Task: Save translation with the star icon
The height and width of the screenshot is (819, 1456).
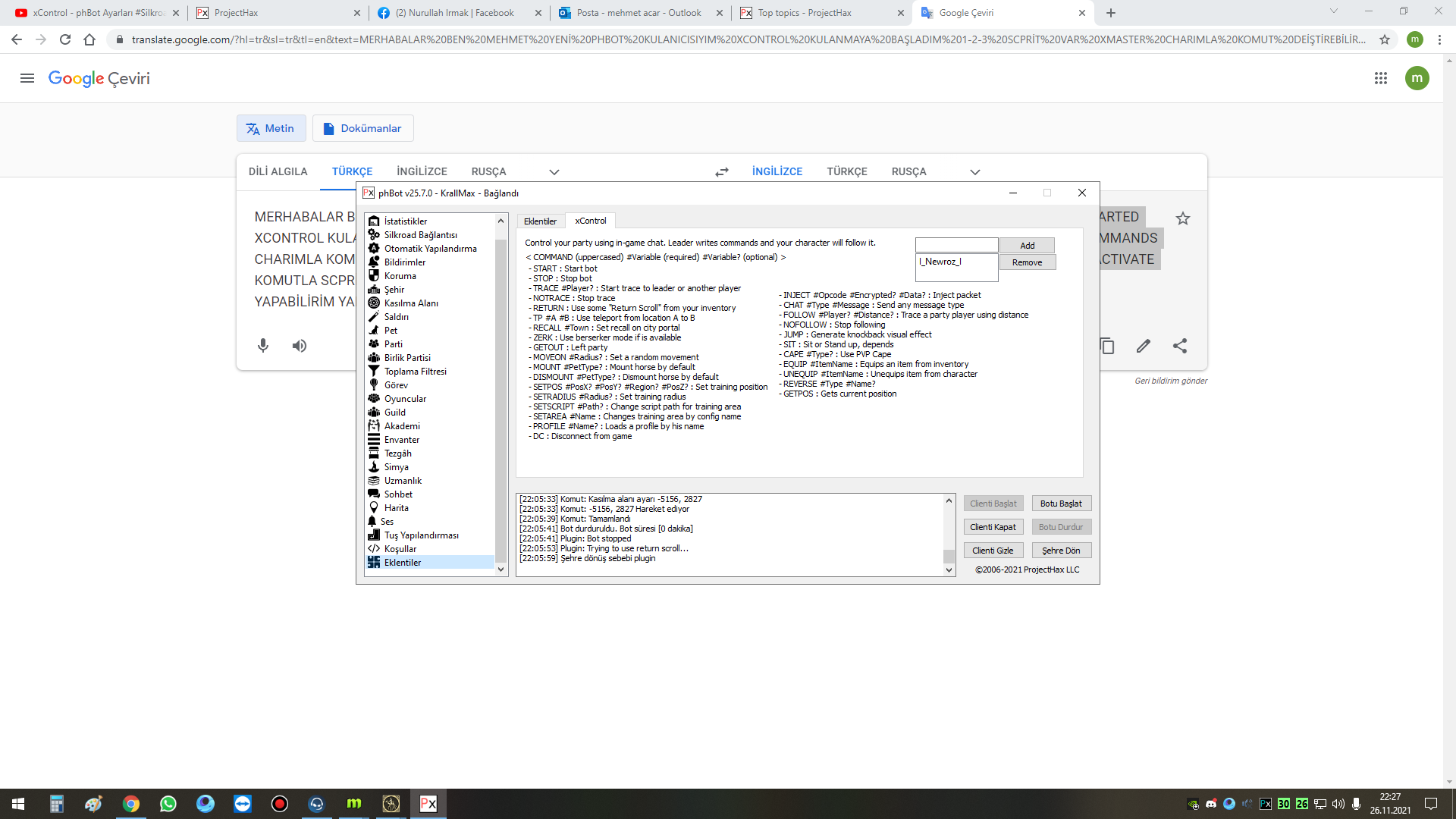Action: tap(1182, 218)
